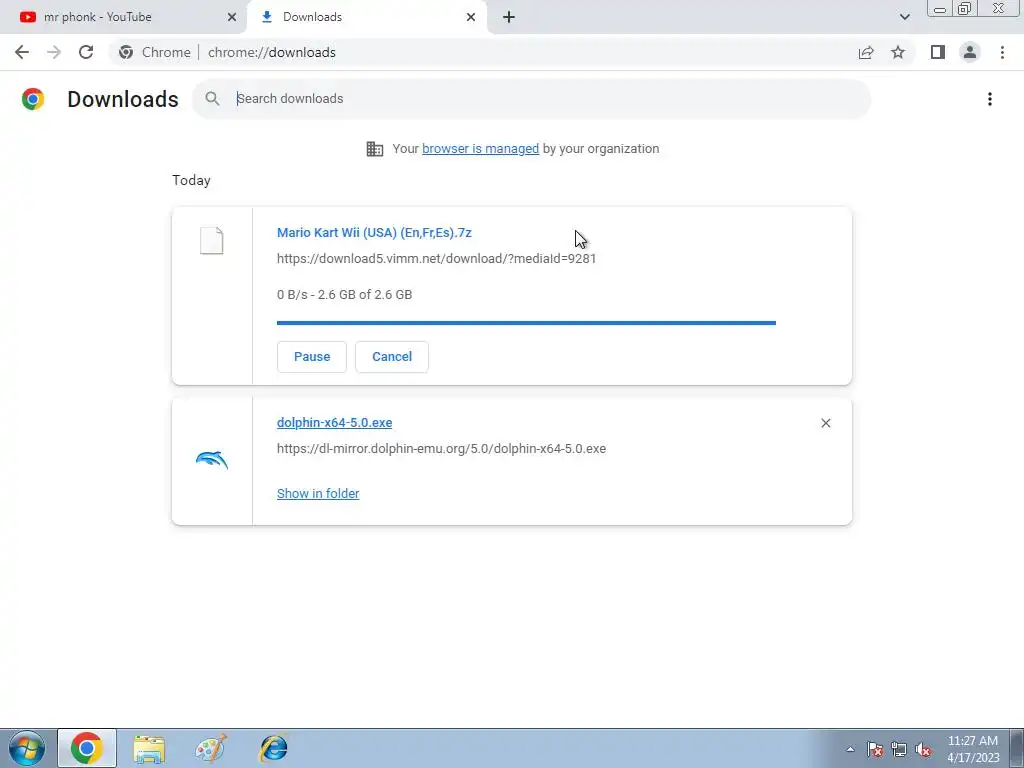
Task: Open the profile avatar menu
Action: tap(970, 52)
